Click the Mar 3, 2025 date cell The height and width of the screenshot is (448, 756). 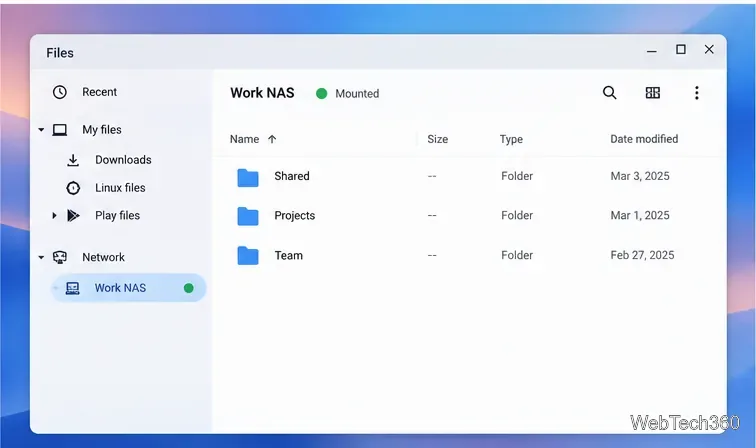pos(640,176)
